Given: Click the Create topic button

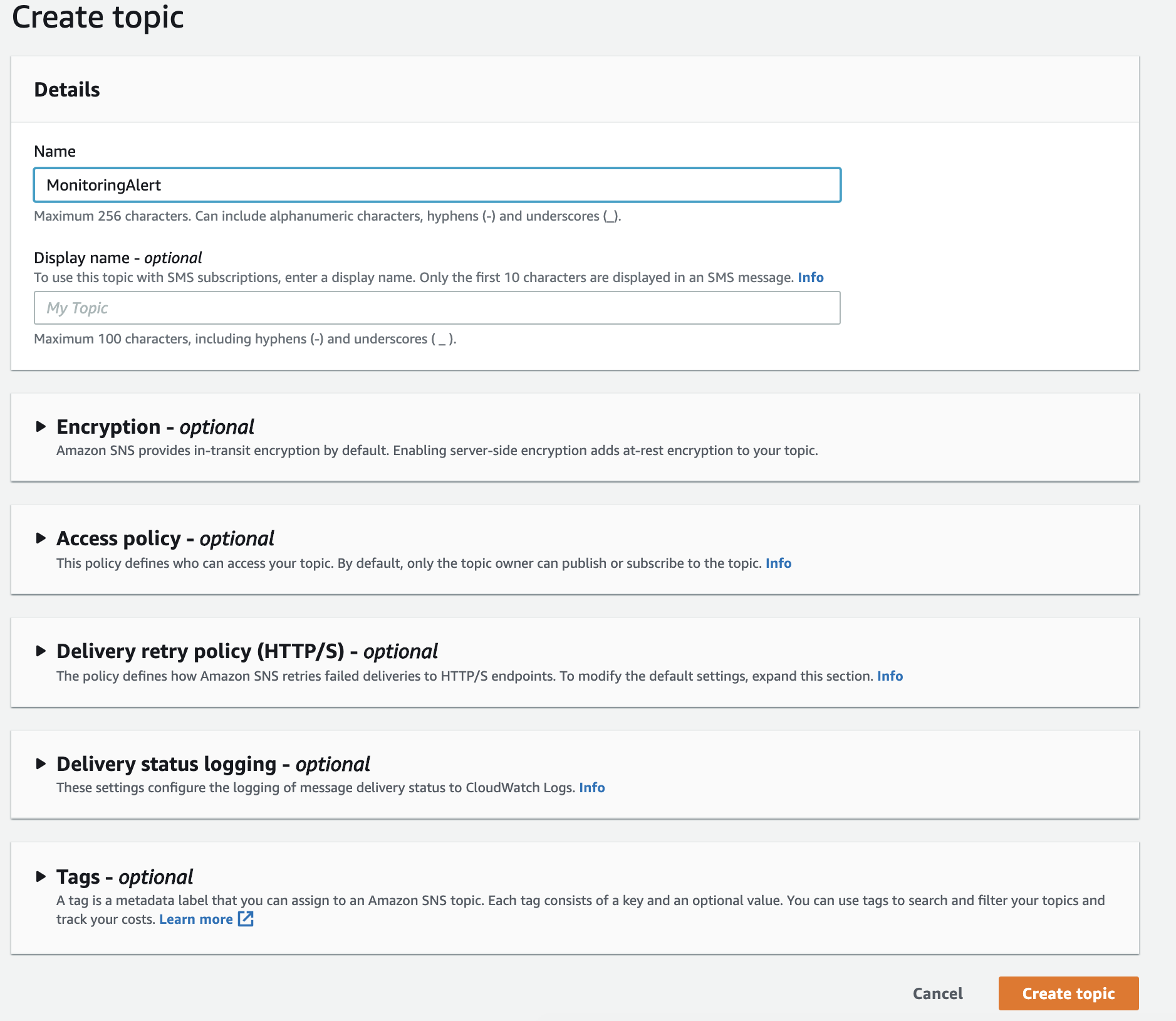Looking at the screenshot, I should (1068, 993).
